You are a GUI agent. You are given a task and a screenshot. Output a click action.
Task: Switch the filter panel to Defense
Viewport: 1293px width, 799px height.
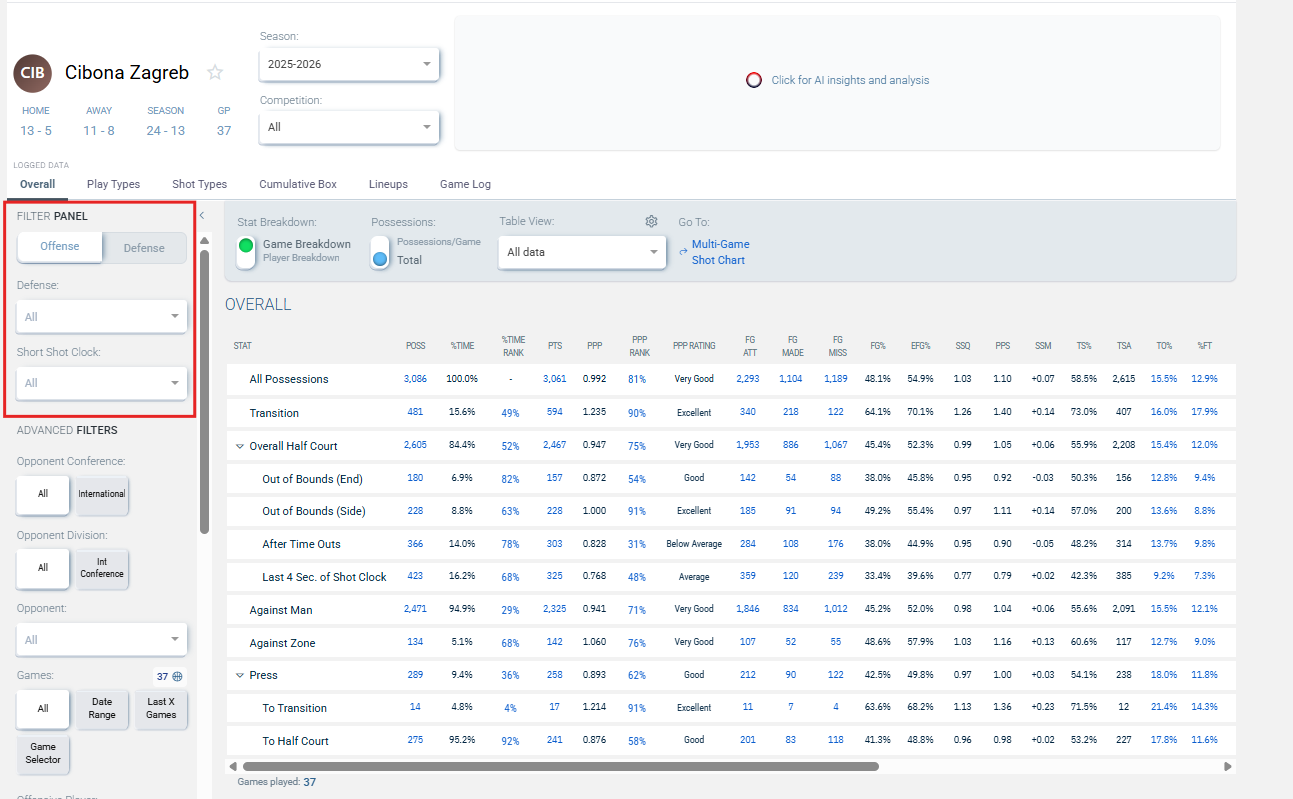(x=144, y=248)
